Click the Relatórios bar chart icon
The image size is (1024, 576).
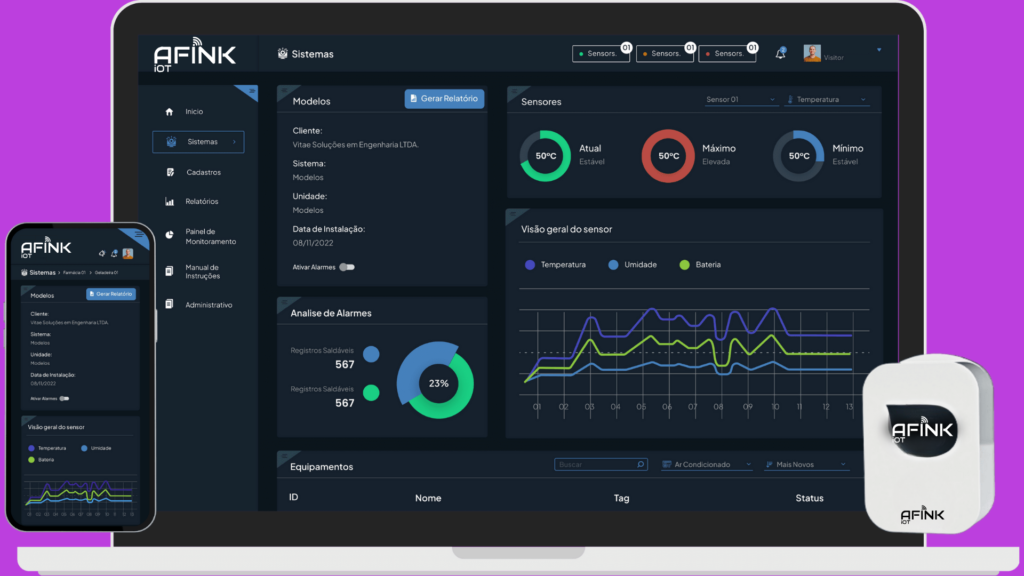tap(169, 202)
